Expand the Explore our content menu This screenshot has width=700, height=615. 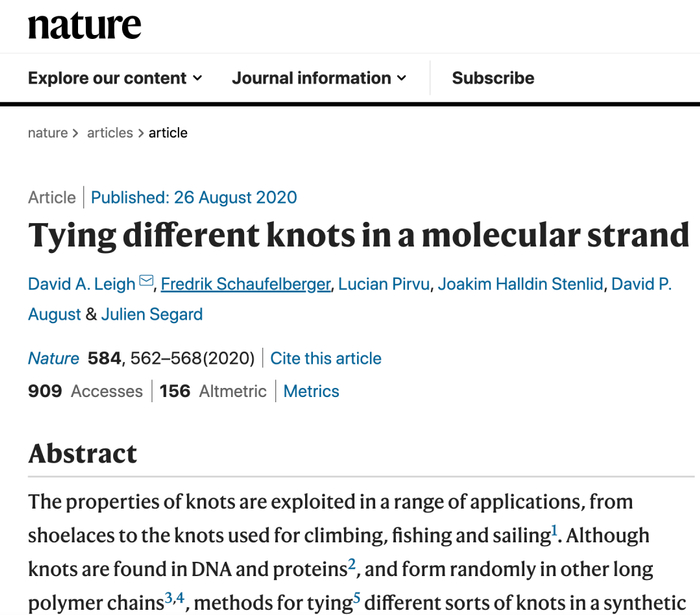(x=115, y=78)
